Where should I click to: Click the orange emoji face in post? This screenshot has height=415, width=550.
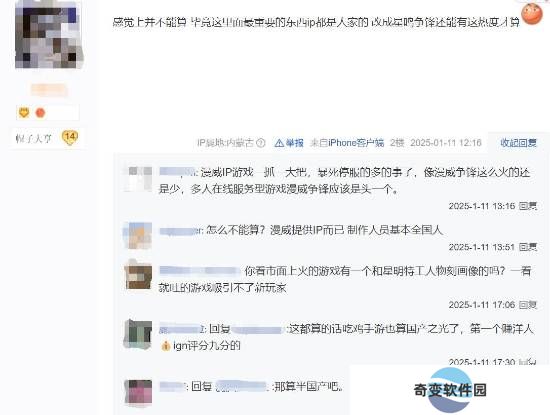tap(532, 14)
